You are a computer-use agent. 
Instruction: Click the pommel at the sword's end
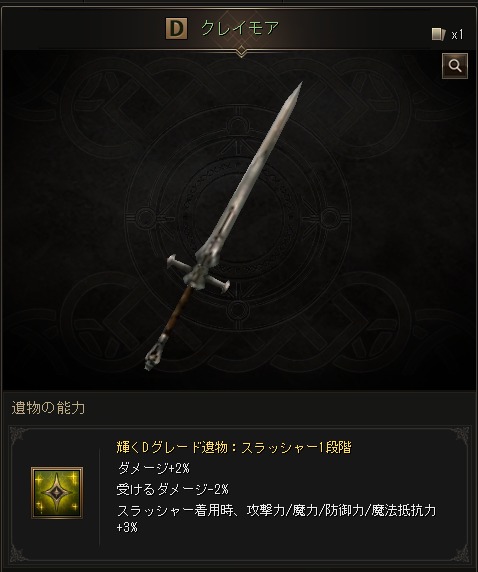tap(154, 354)
